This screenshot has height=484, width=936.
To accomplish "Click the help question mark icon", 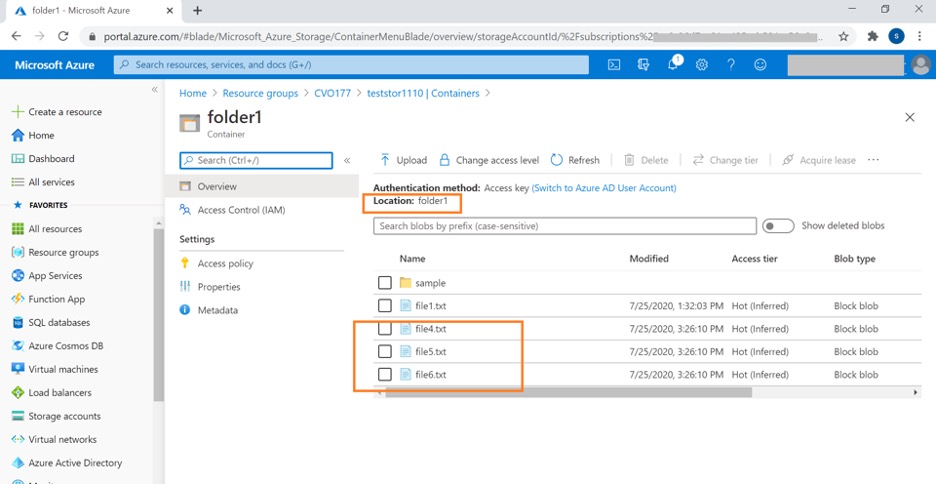I will [731, 65].
